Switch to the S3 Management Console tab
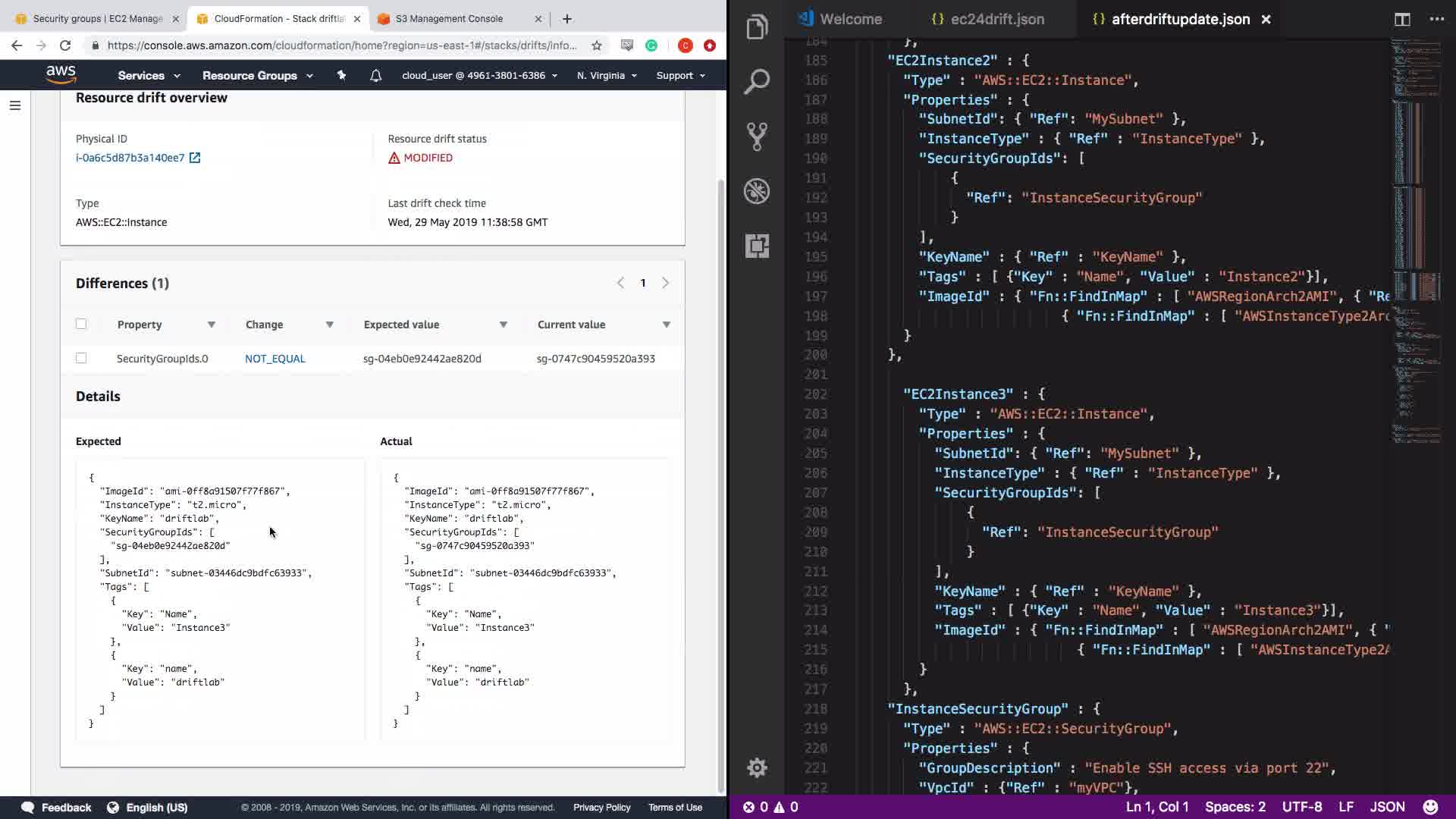This screenshot has width=1456, height=819. [449, 18]
